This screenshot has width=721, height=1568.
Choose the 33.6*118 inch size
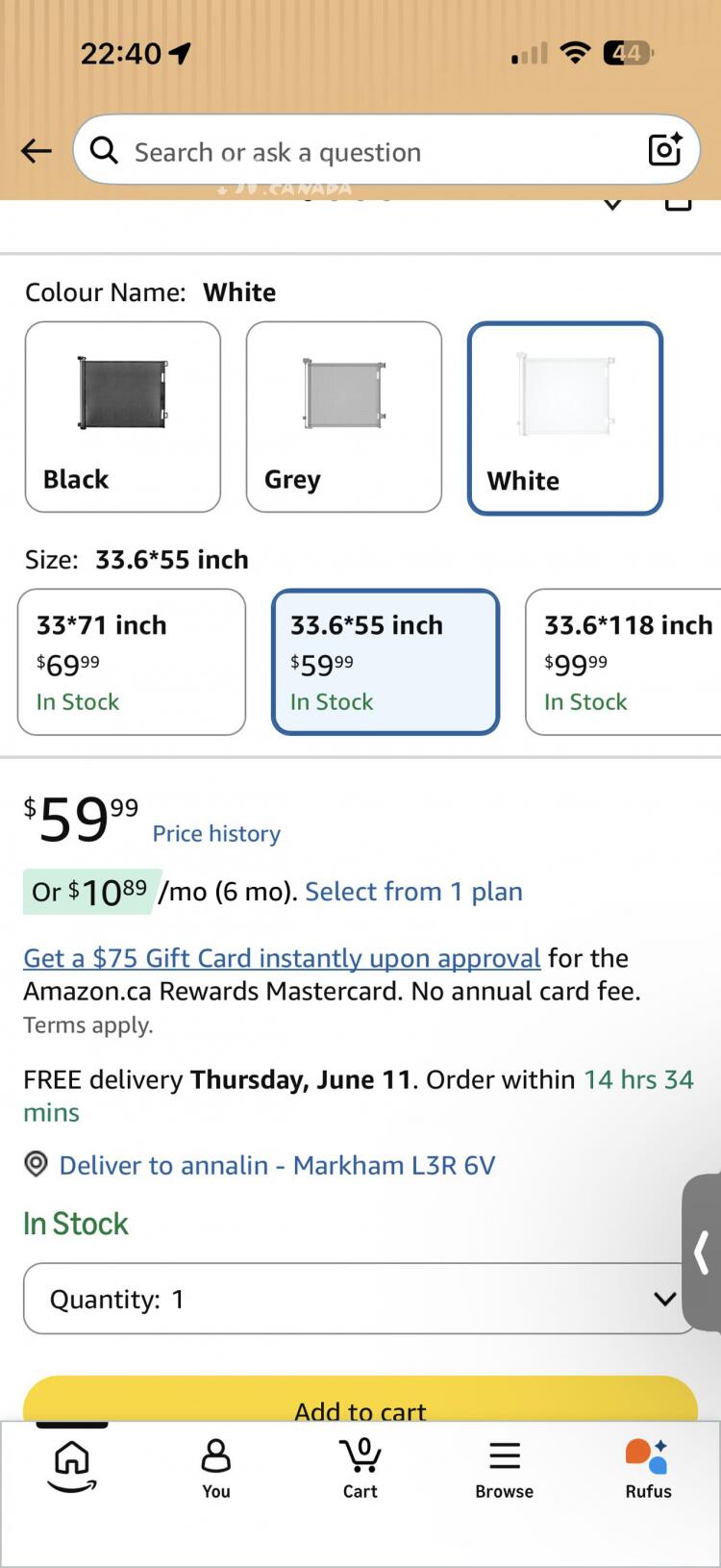[623, 662]
